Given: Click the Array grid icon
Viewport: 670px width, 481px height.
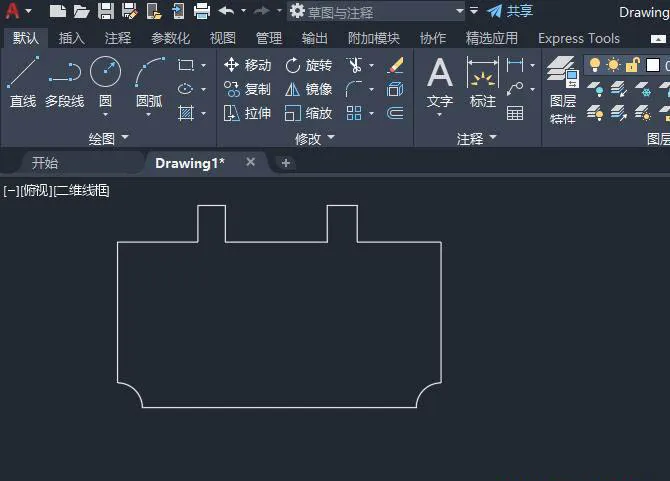Looking at the screenshot, I should (354, 113).
